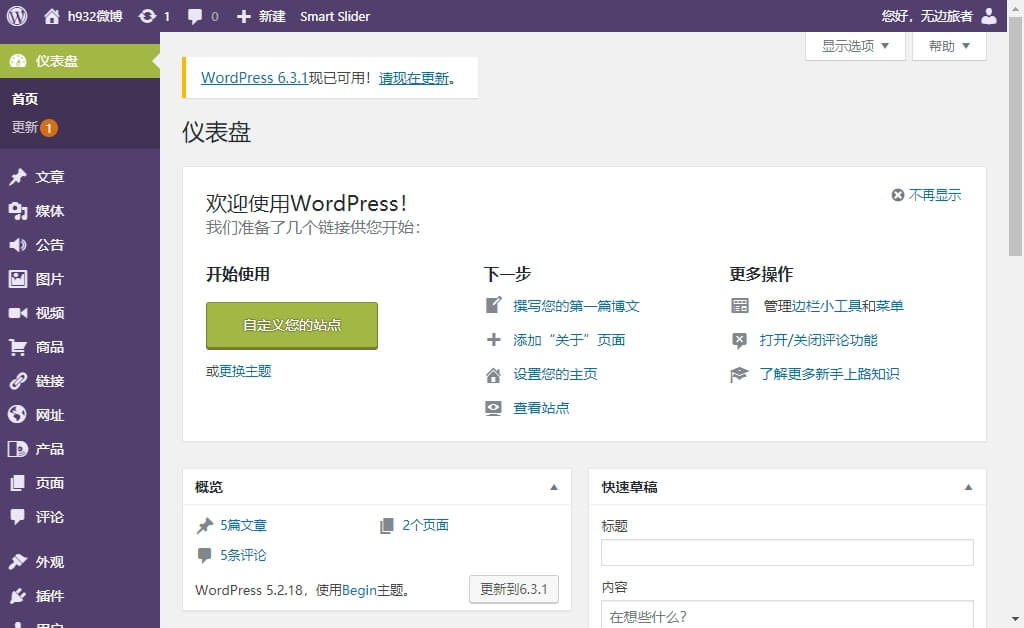Open the h932微博 site home icon
This screenshot has height=628, width=1024.
point(52,16)
